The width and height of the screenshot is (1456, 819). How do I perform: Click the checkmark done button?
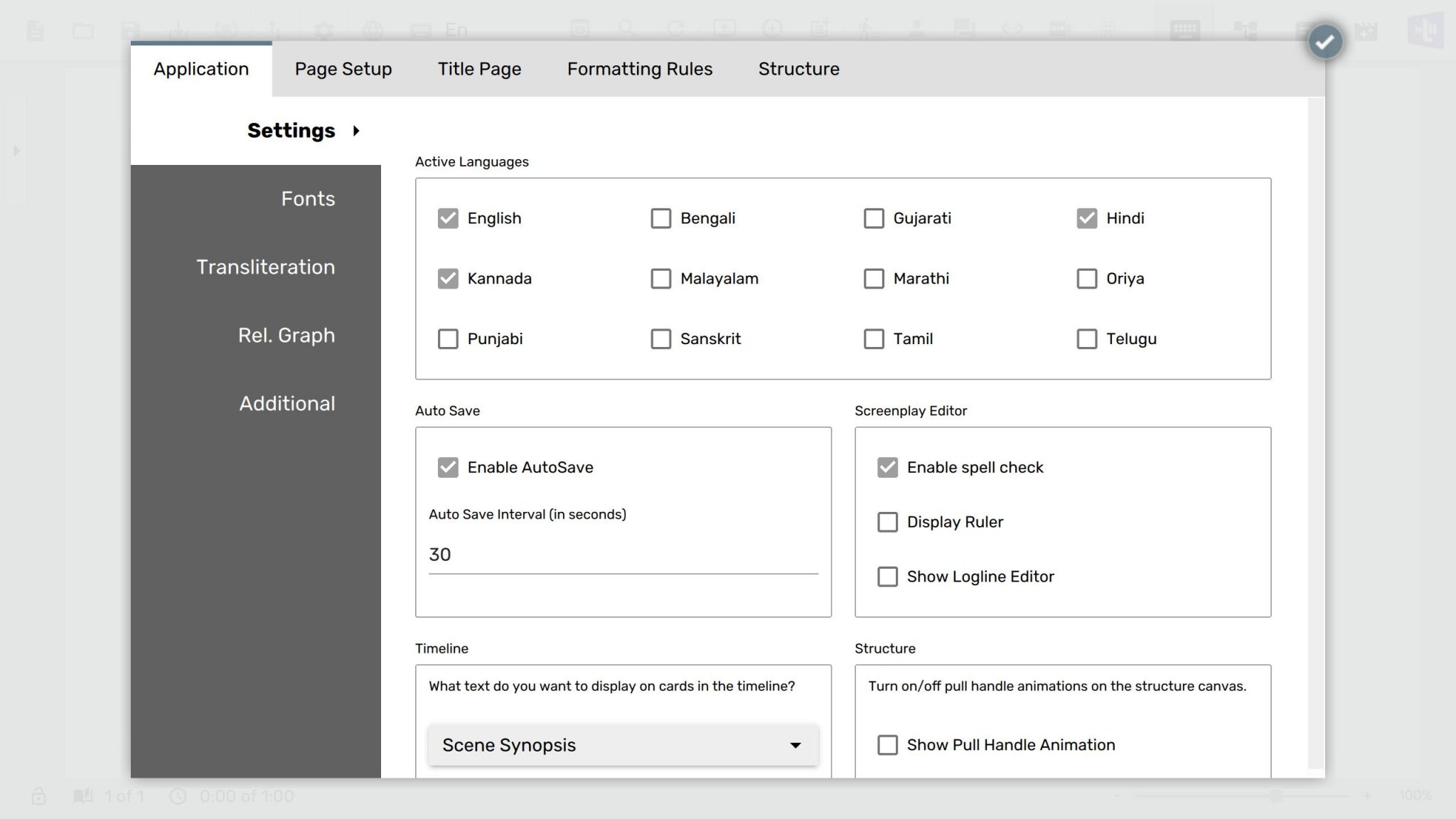coord(1324,42)
